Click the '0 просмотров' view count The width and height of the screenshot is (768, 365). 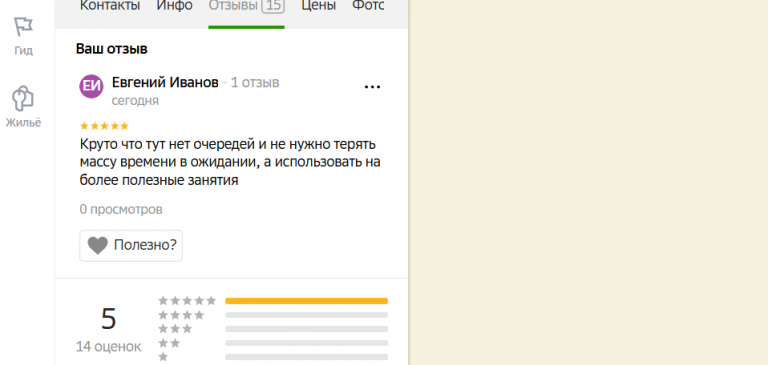(121, 210)
